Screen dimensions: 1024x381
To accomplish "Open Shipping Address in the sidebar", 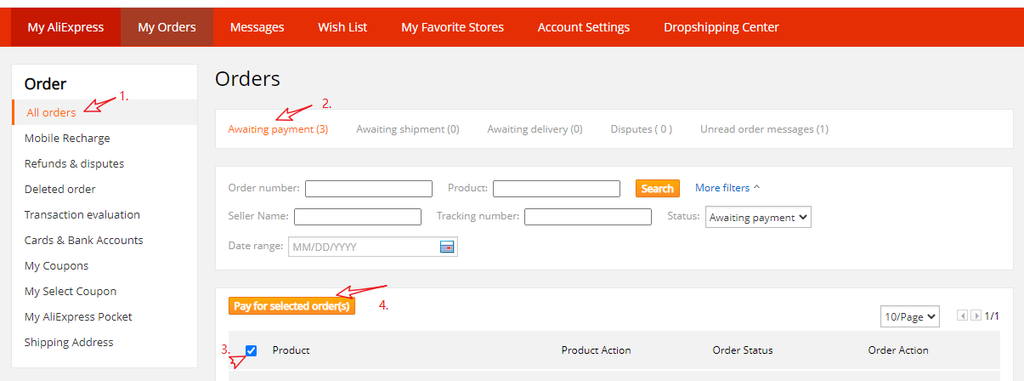I will click(69, 342).
